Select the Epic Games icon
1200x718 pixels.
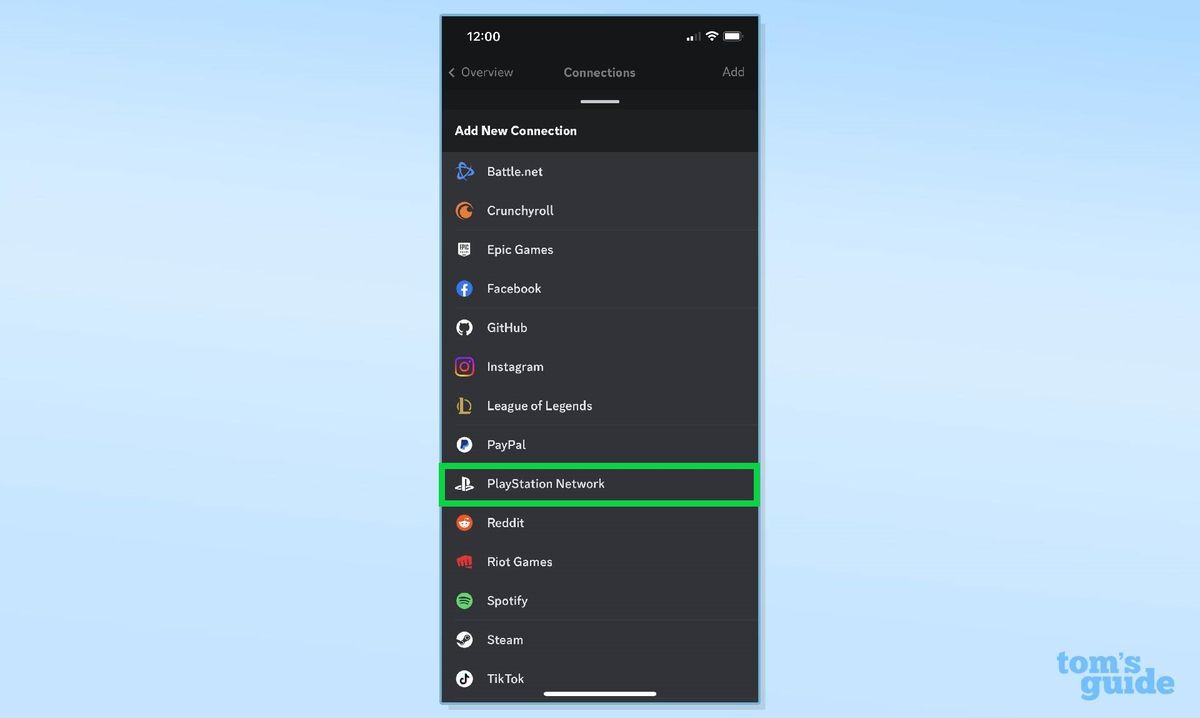click(x=464, y=249)
